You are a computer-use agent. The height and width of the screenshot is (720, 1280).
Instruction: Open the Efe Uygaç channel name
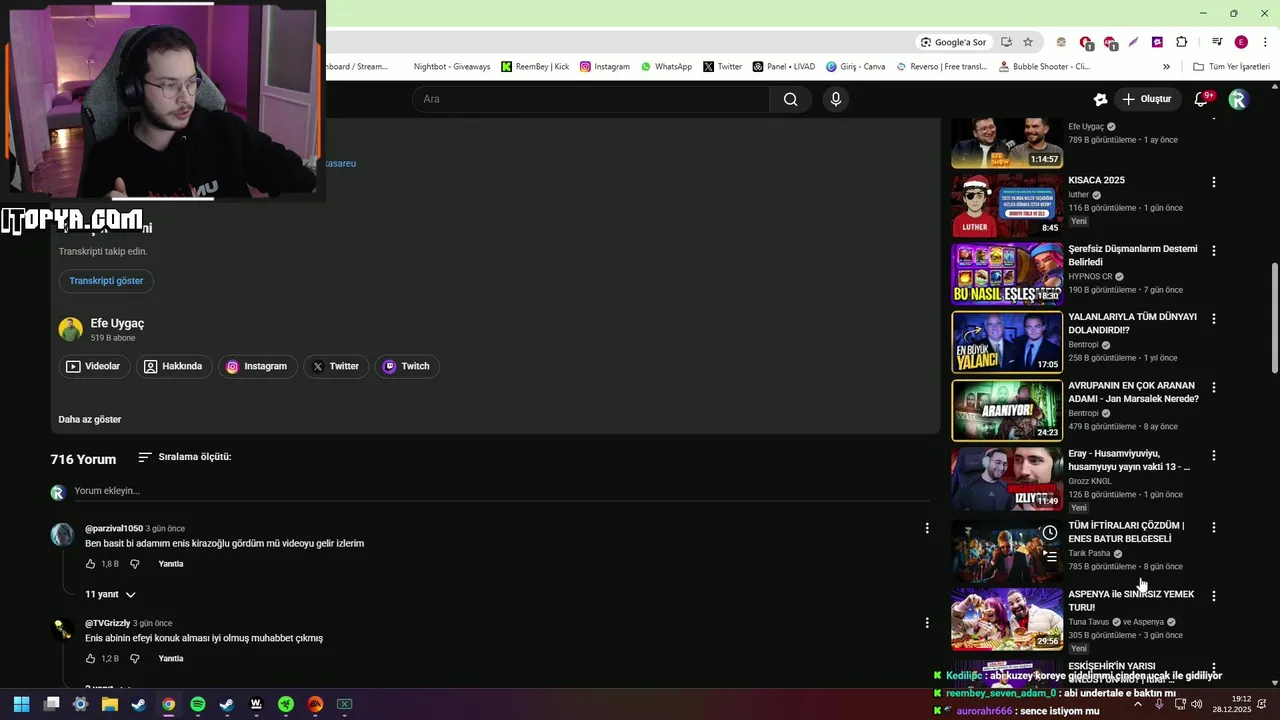(x=117, y=323)
